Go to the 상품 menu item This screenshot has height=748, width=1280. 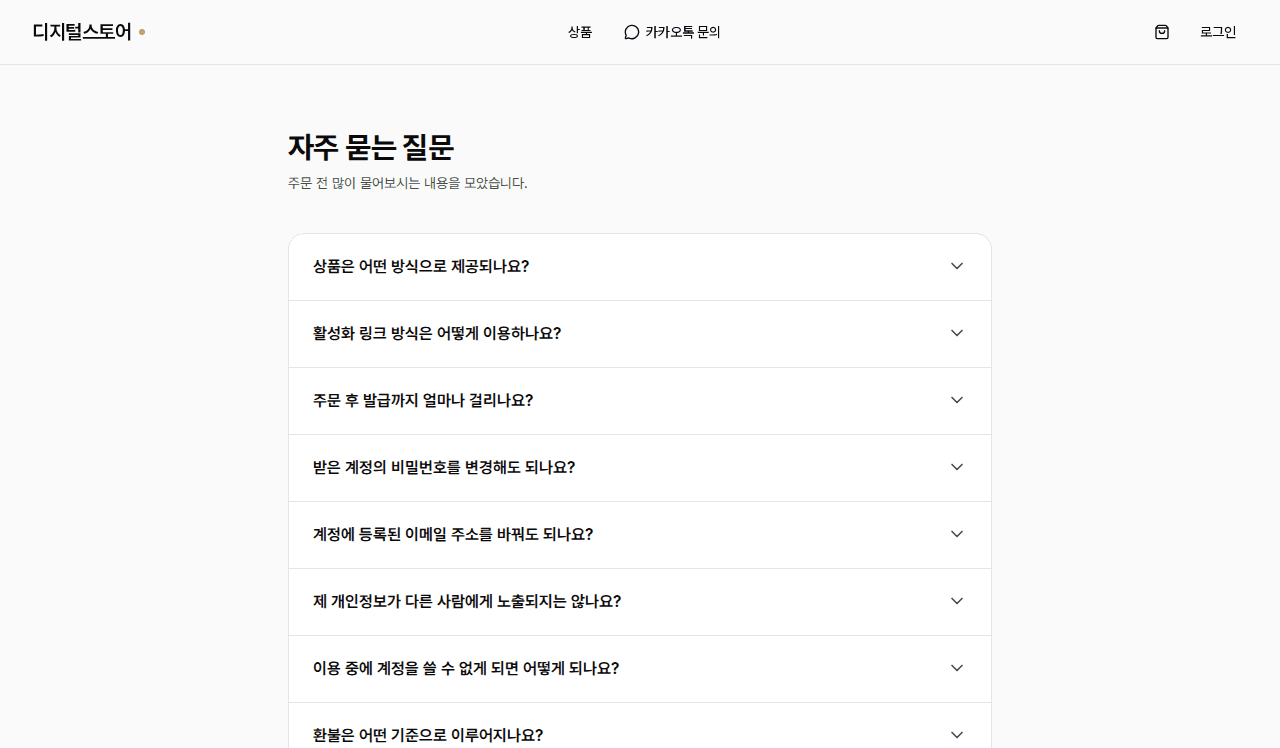(x=580, y=32)
